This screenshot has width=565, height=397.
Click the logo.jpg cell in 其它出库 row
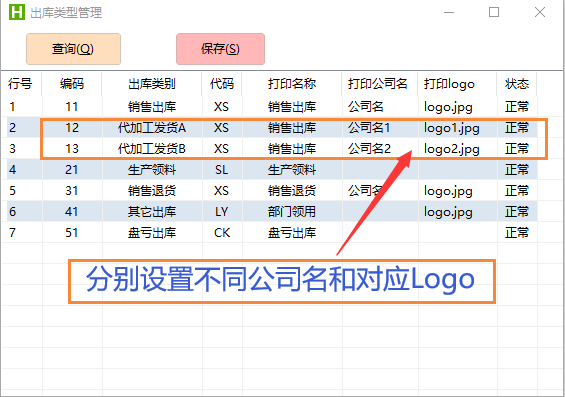pyautogui.click(x=458, y=211)
